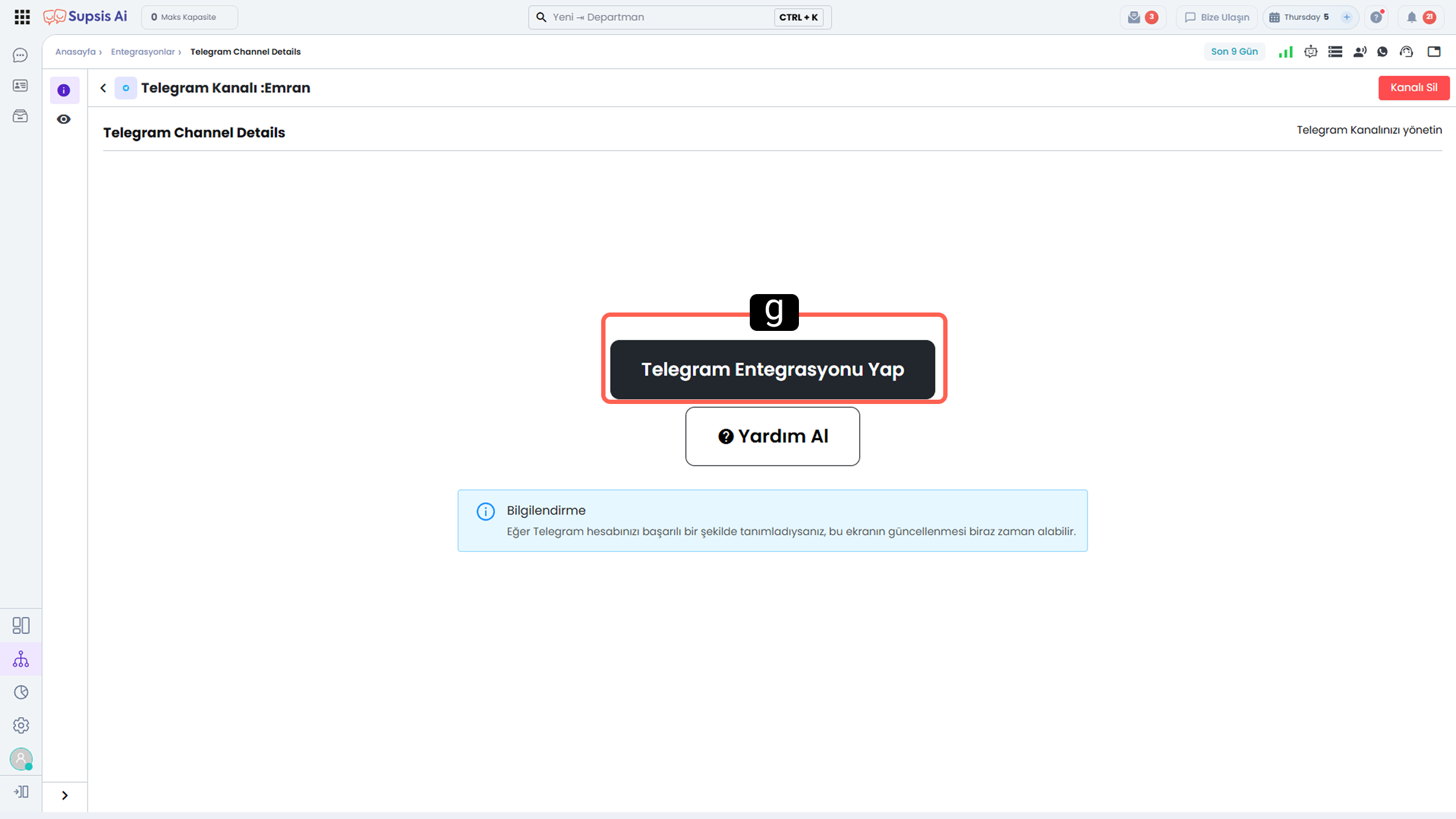Click the green bar chart statistics icon

[x=1286, y=52]
